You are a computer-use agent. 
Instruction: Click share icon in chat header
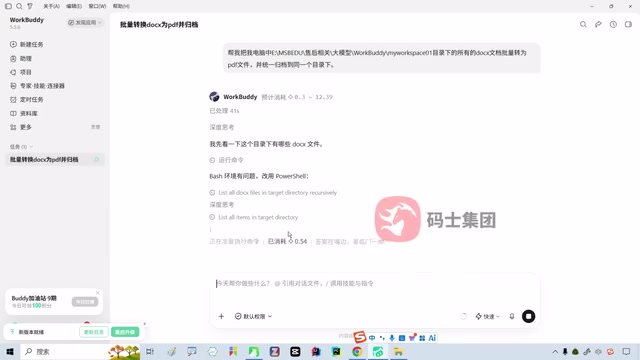598,24
